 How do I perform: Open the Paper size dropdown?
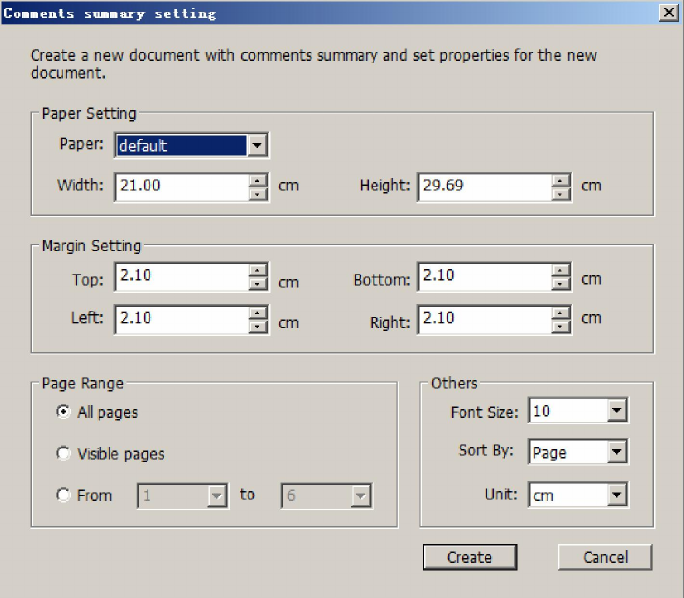point(257,146)
